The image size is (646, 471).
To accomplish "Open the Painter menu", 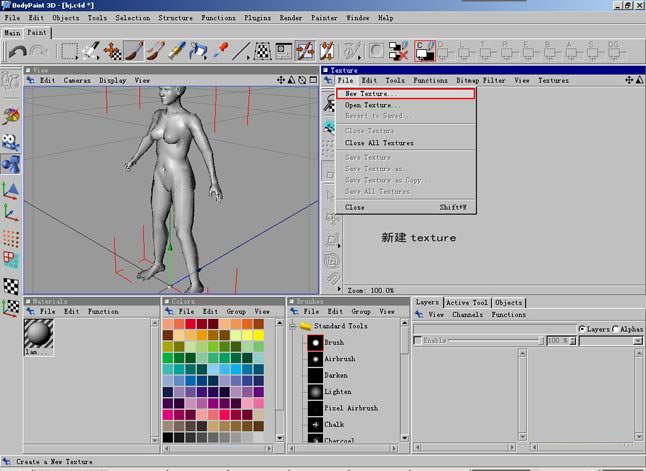I will pyautogui.click(x=324, y=18).
